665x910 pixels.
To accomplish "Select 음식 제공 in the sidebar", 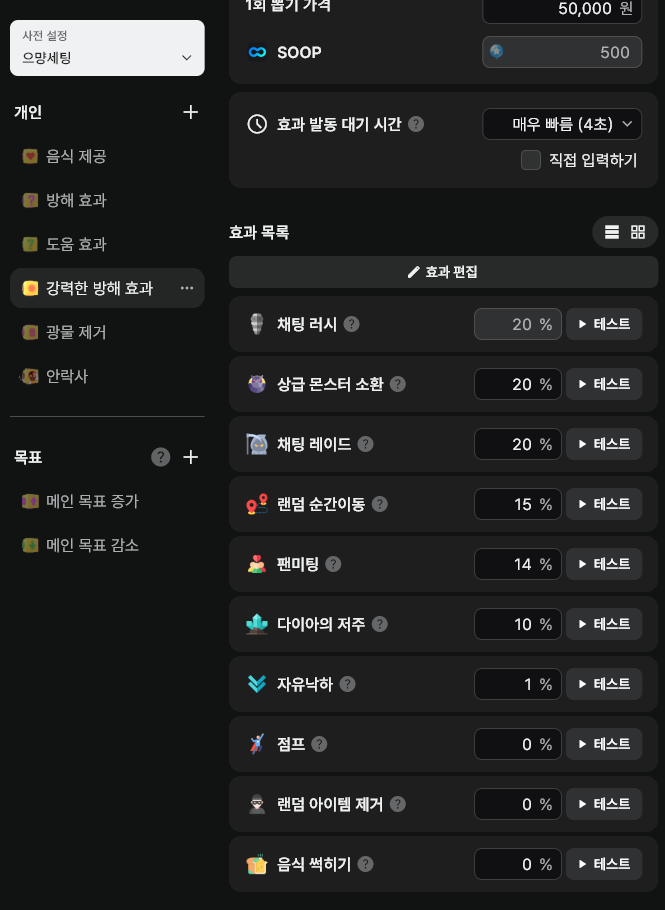I will [76, 156].
